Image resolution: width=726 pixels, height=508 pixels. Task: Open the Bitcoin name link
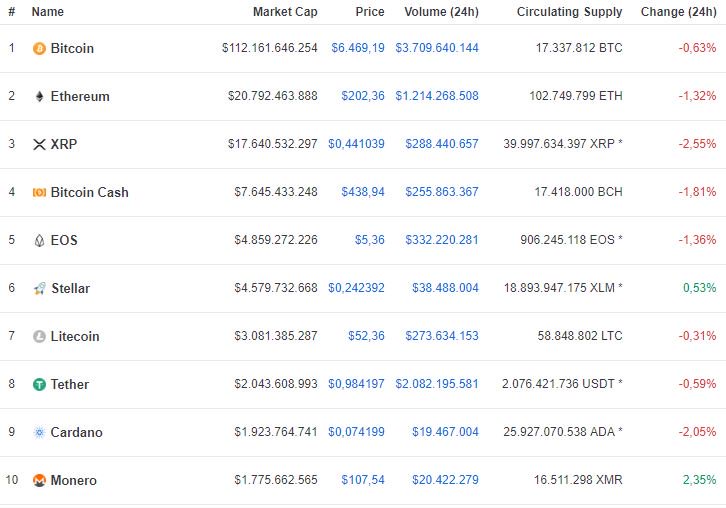point(72,48)
